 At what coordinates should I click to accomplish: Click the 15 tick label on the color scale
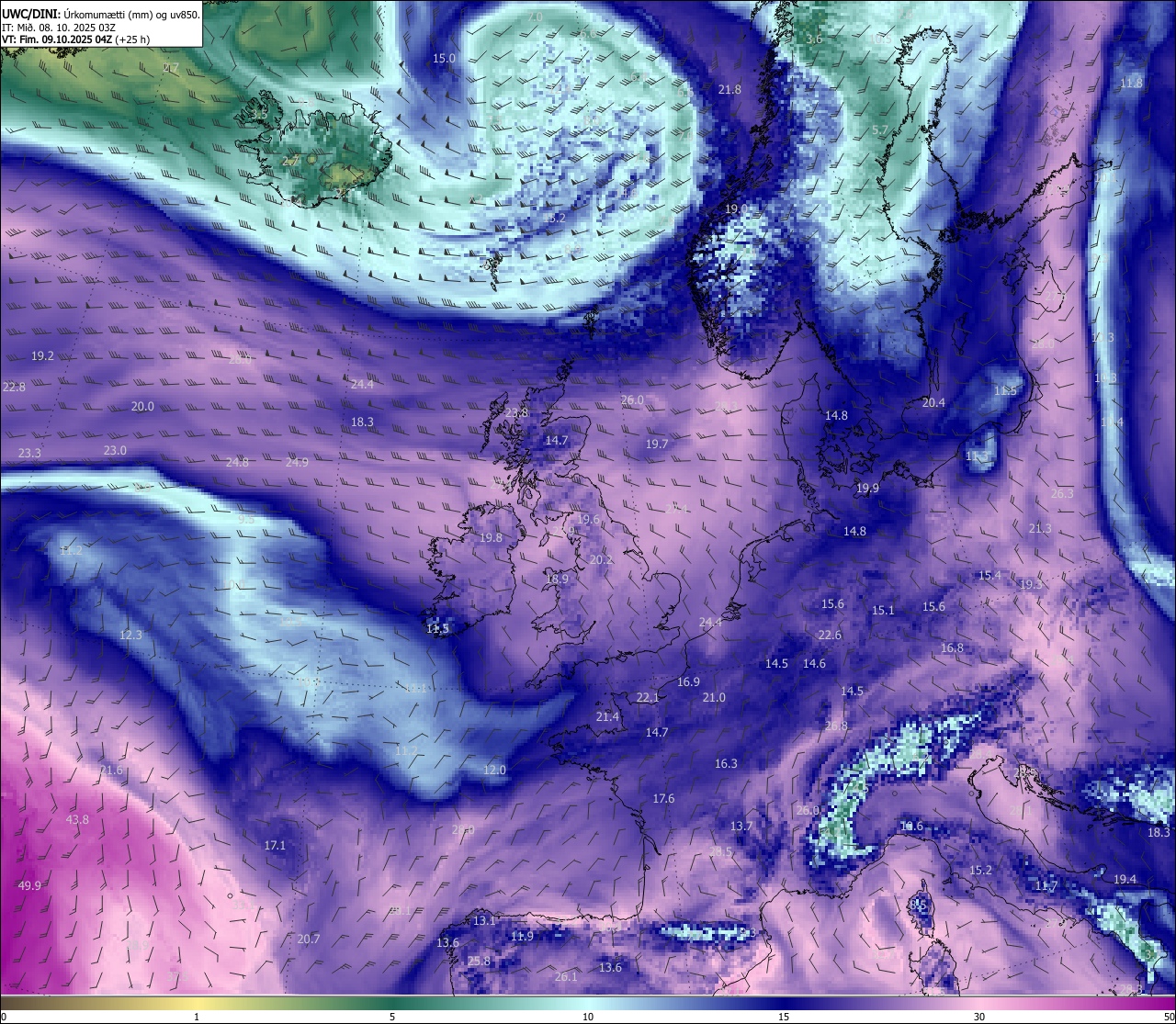pos(784,1017)
